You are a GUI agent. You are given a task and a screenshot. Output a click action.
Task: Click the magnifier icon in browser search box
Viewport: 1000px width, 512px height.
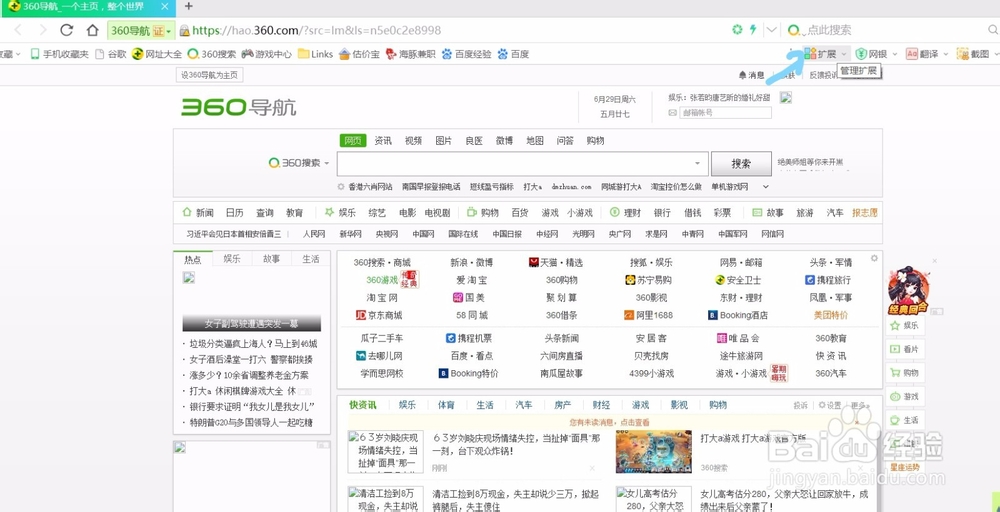[993, 29]
